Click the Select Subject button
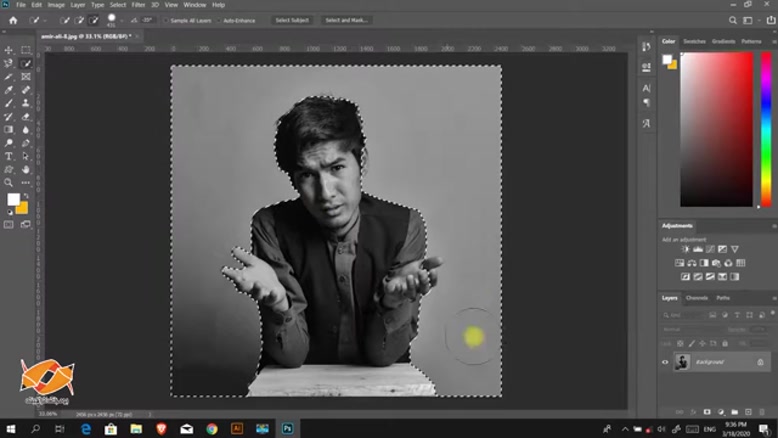Image resolution: width=778 pixels, height=438 pixels. 292,20
